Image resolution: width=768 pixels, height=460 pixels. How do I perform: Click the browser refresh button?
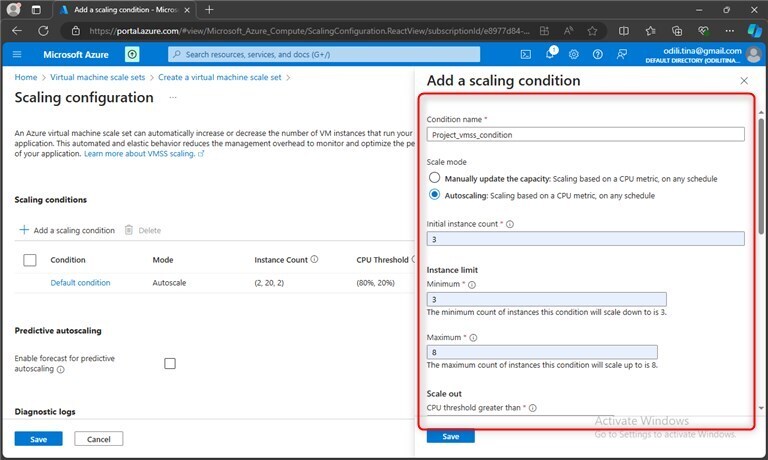(x=41, y=31)
